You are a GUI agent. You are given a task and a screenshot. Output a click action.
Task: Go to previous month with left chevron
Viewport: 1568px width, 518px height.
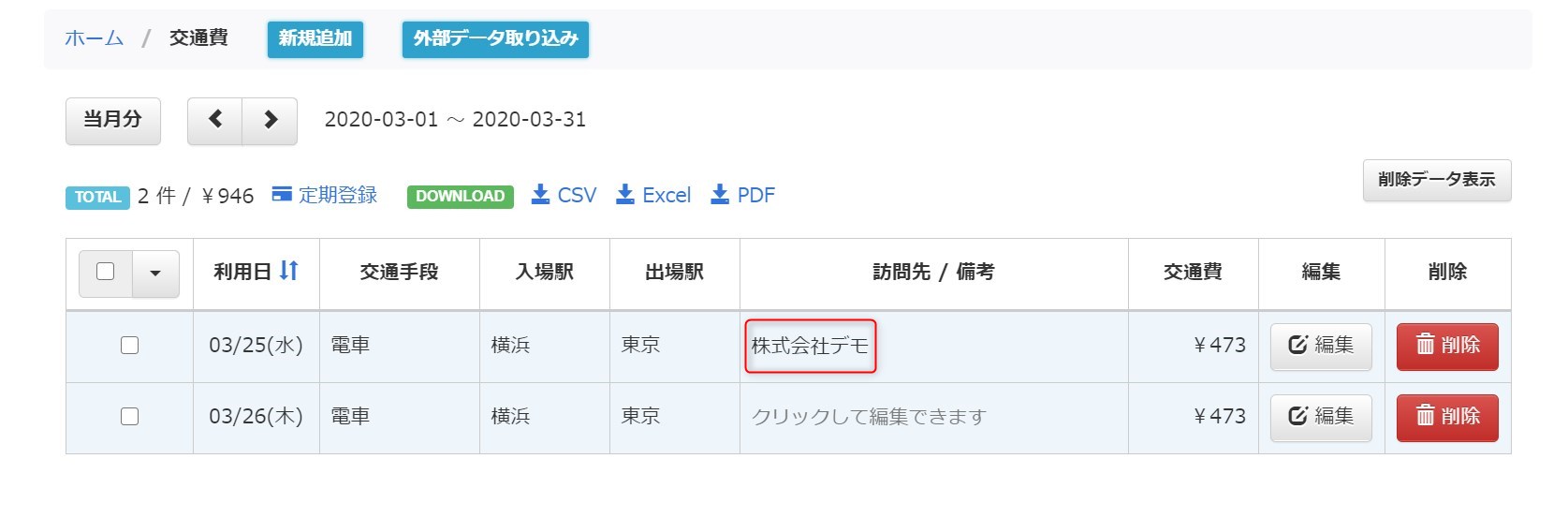215,121
